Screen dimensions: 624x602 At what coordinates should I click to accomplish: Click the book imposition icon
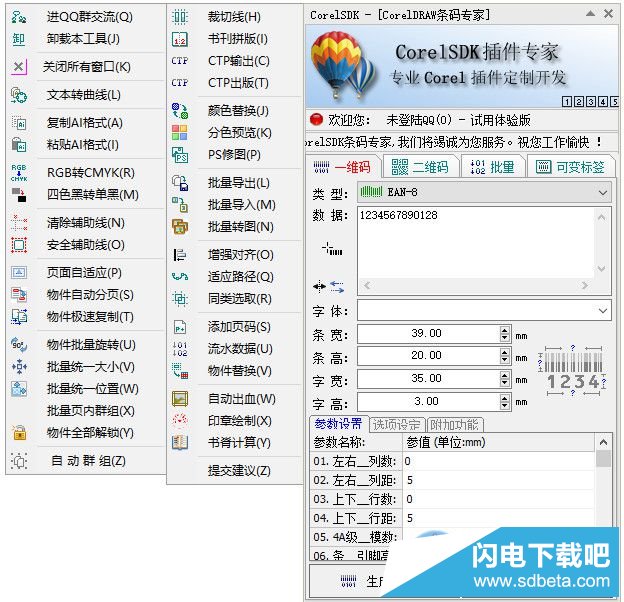(180, 39)
